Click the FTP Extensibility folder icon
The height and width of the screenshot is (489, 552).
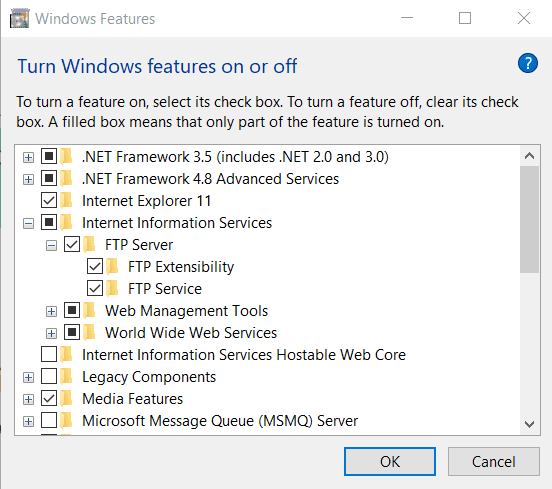[112, 267]
